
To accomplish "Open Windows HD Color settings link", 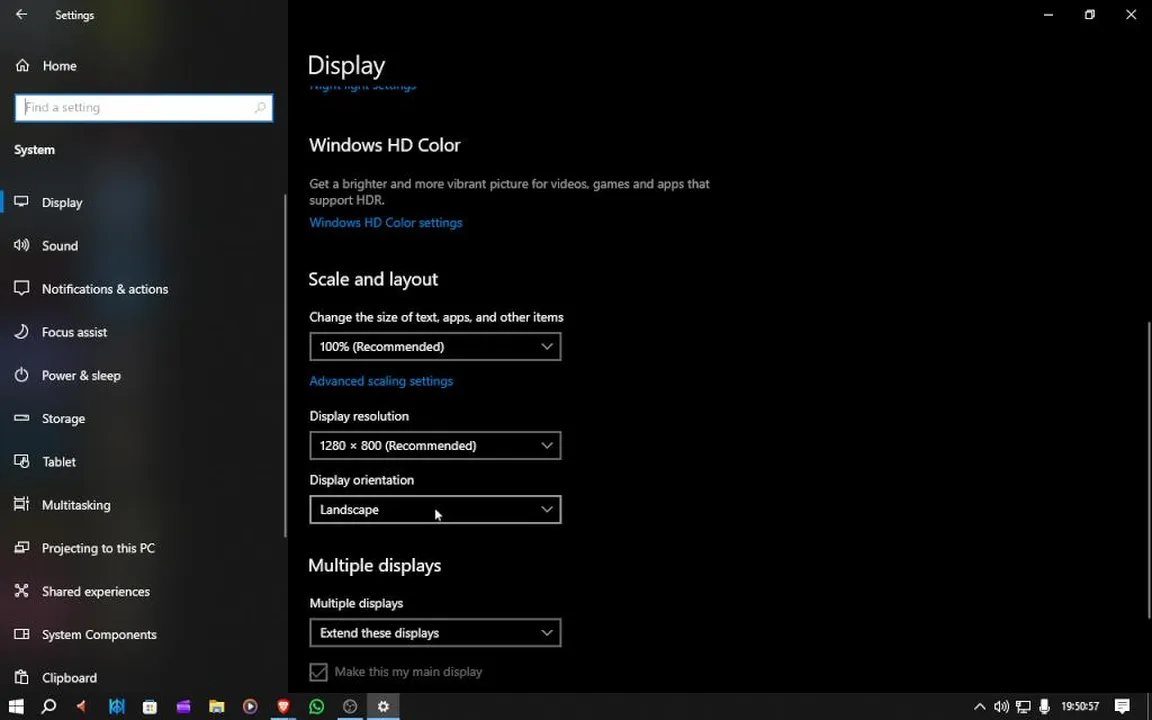I will 386,223.
